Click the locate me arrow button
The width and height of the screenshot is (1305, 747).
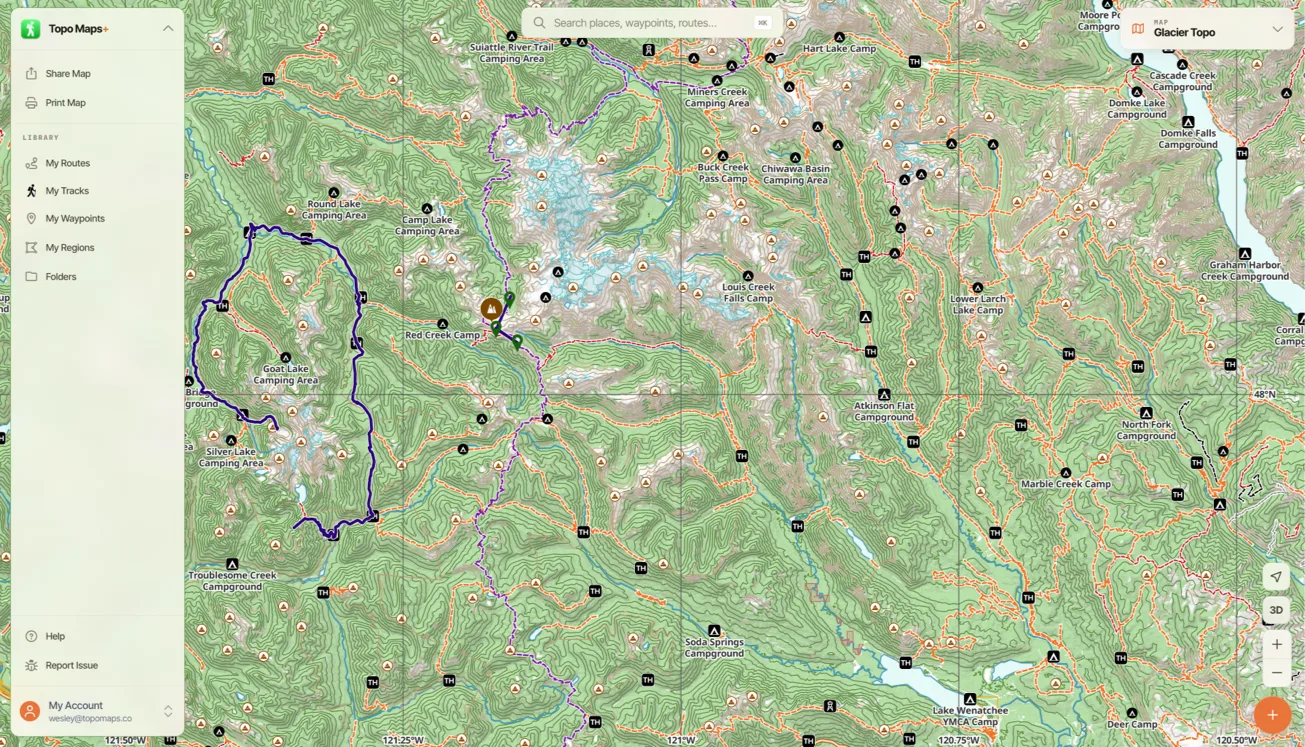click(1276, 577)
